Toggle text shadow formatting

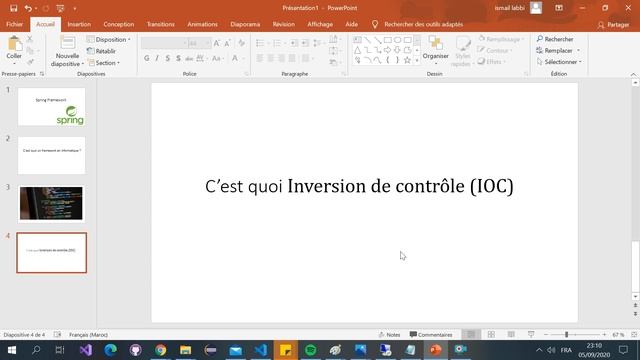[x=178, y=59]
